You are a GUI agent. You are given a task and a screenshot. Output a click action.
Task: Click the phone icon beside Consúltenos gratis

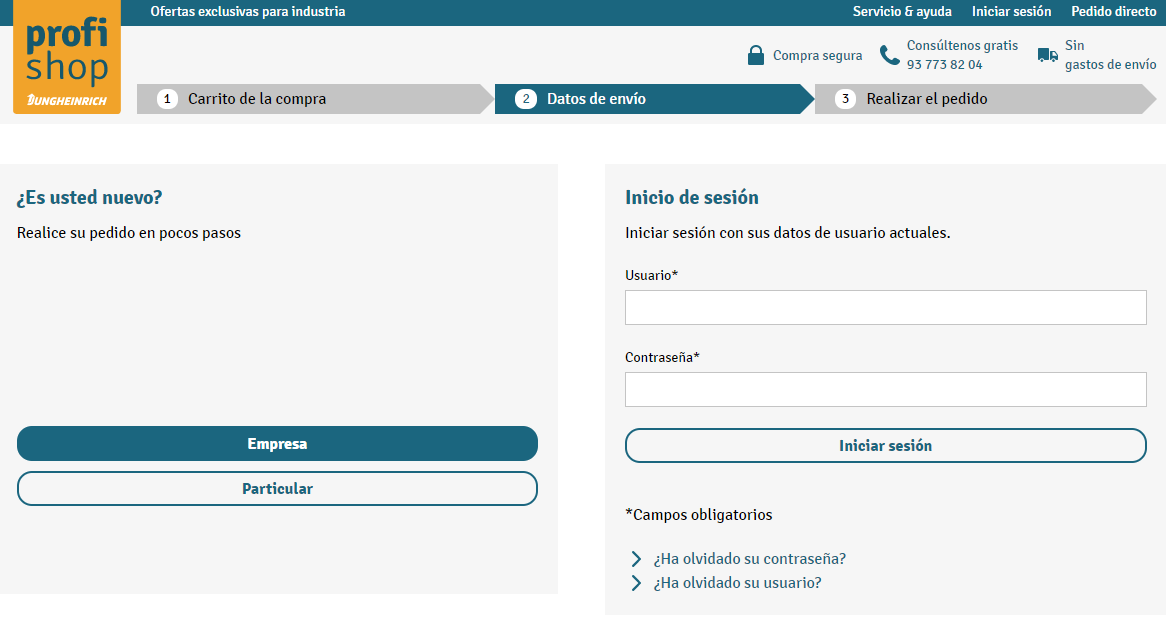[x=889, y=55]
